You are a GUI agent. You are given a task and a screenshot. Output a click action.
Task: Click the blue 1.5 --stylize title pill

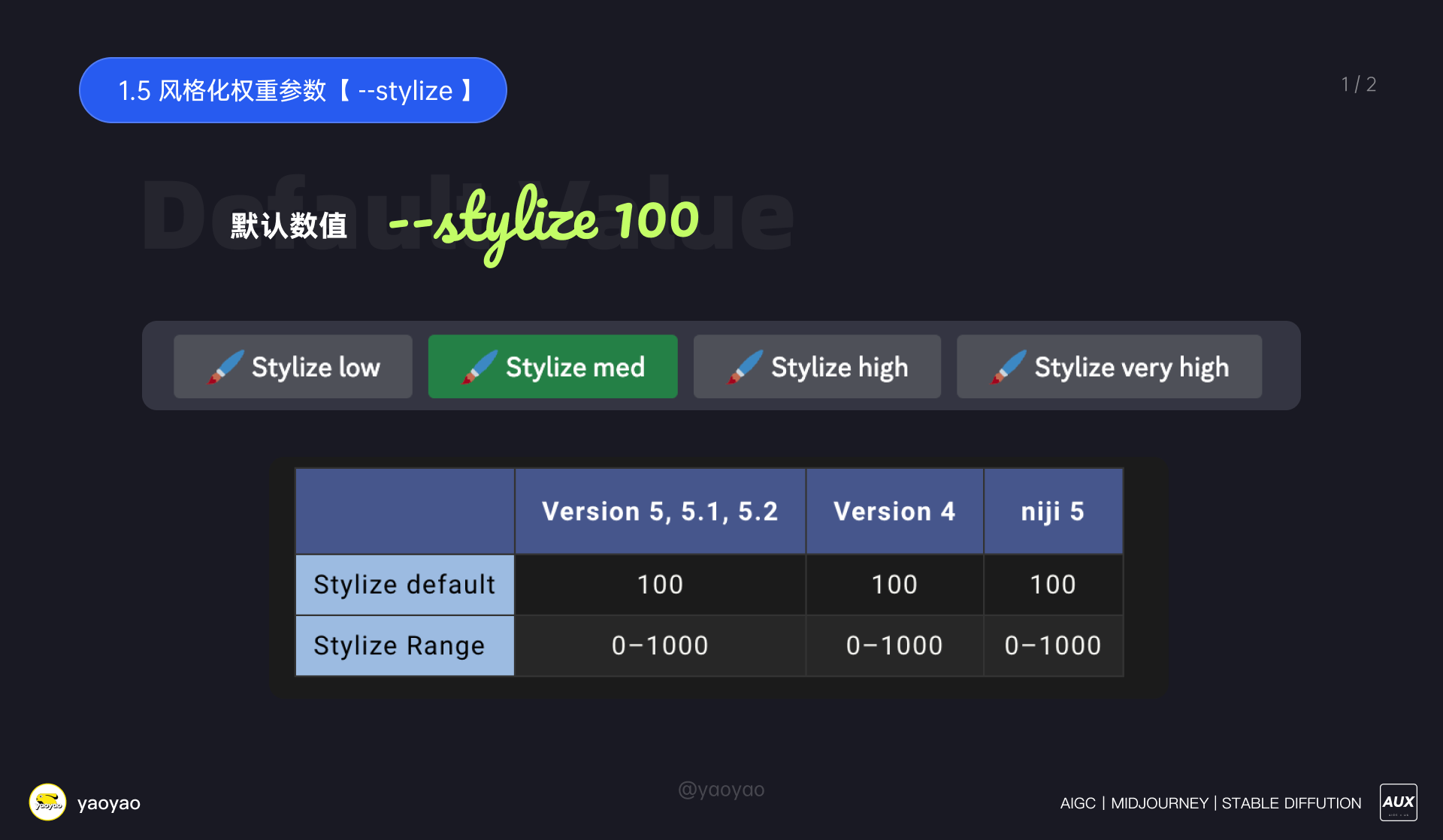point(293,90)
